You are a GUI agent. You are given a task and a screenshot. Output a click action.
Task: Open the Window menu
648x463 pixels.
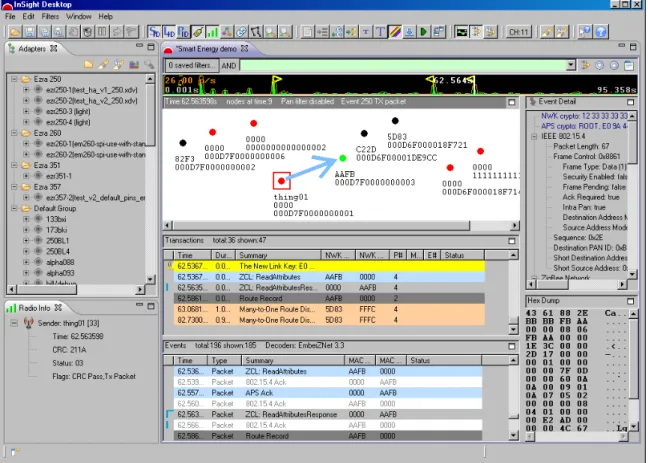(x=79, y=17)
